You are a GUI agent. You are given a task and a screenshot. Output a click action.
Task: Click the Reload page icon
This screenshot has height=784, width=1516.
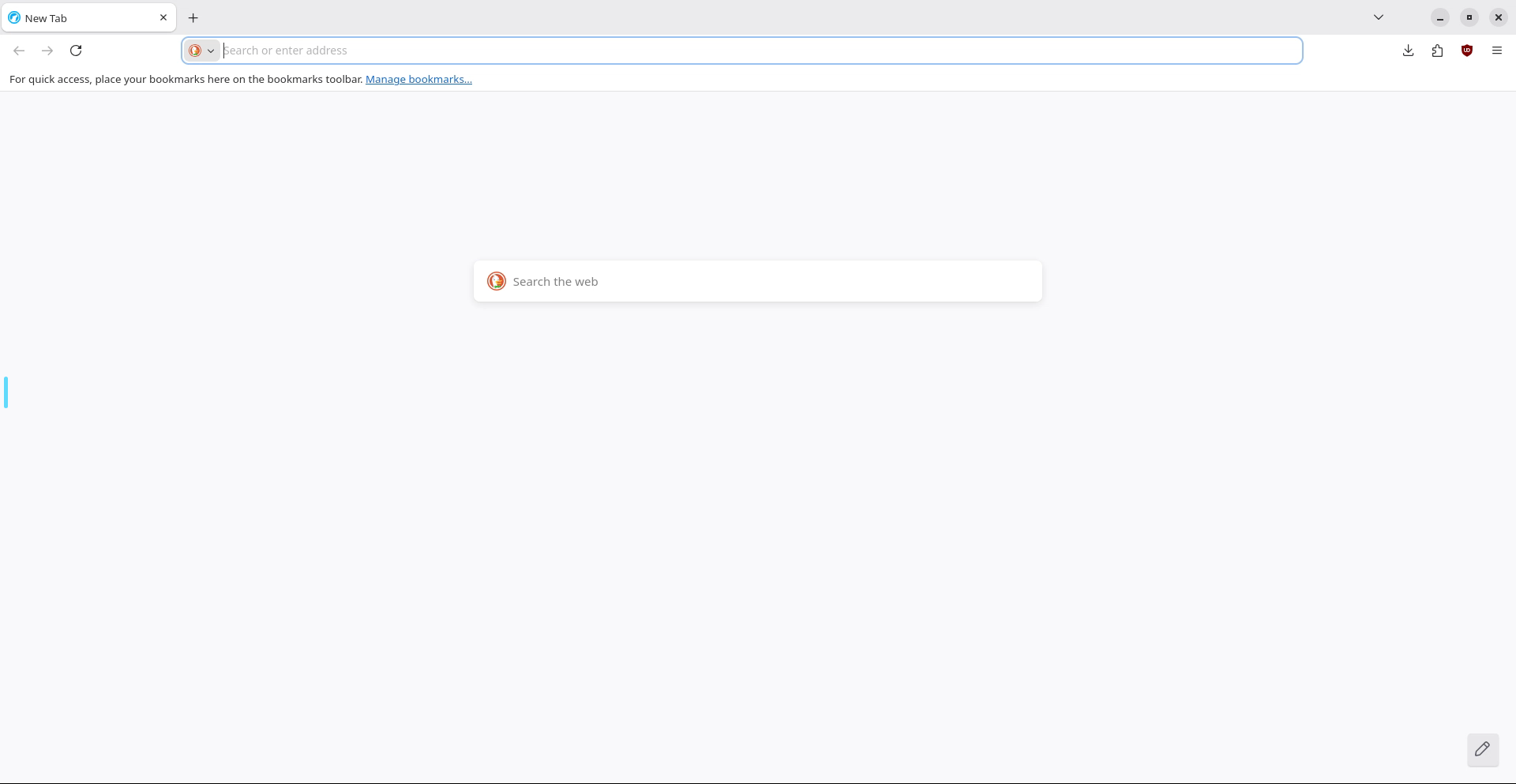pos(76,51)
